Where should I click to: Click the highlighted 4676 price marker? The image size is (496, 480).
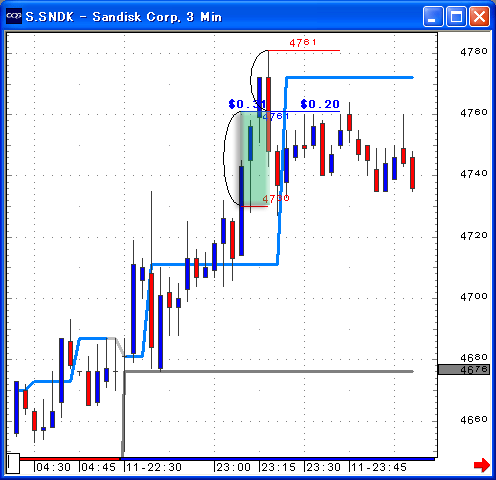pos(464,370)
